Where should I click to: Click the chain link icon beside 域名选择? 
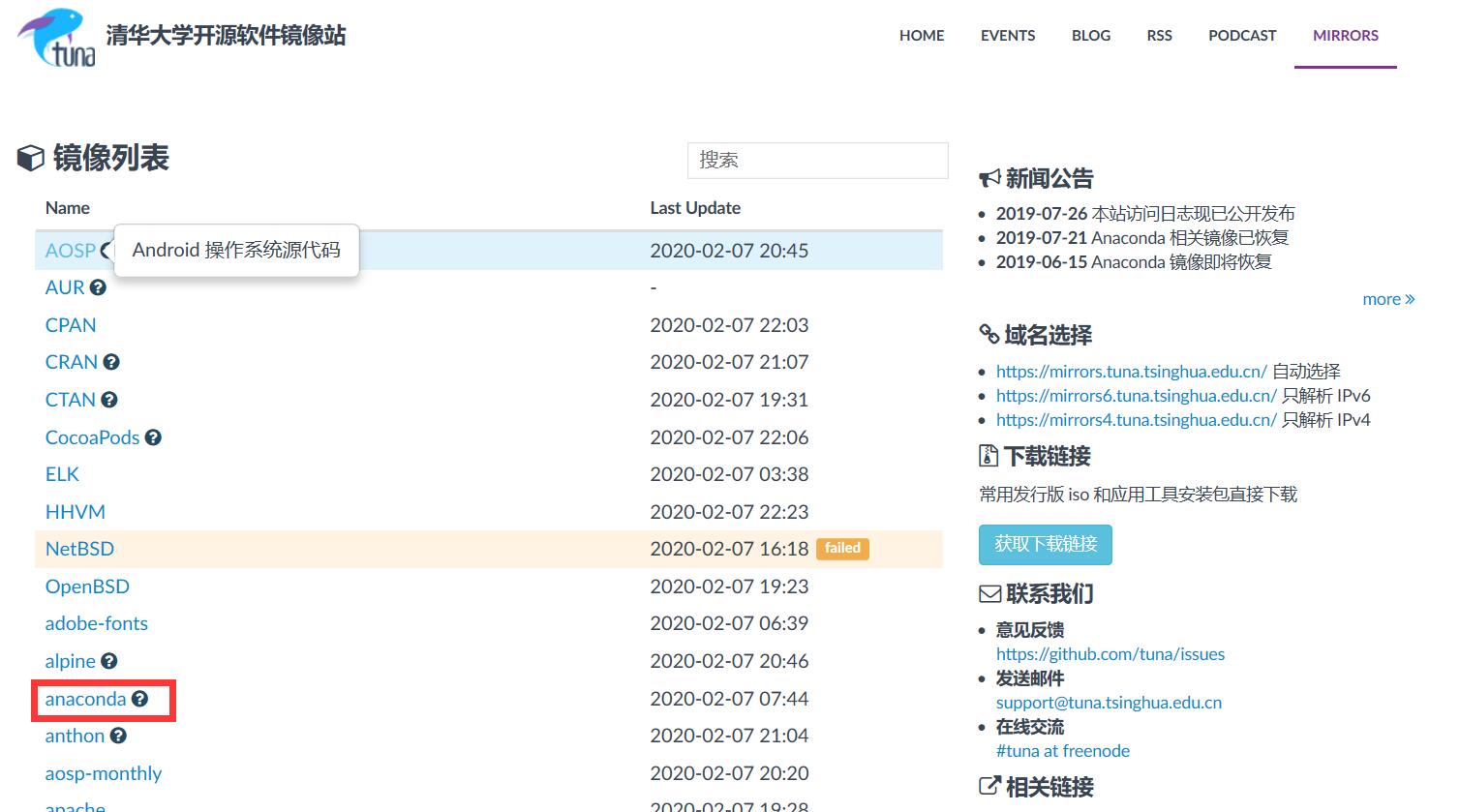pos(989,335)
